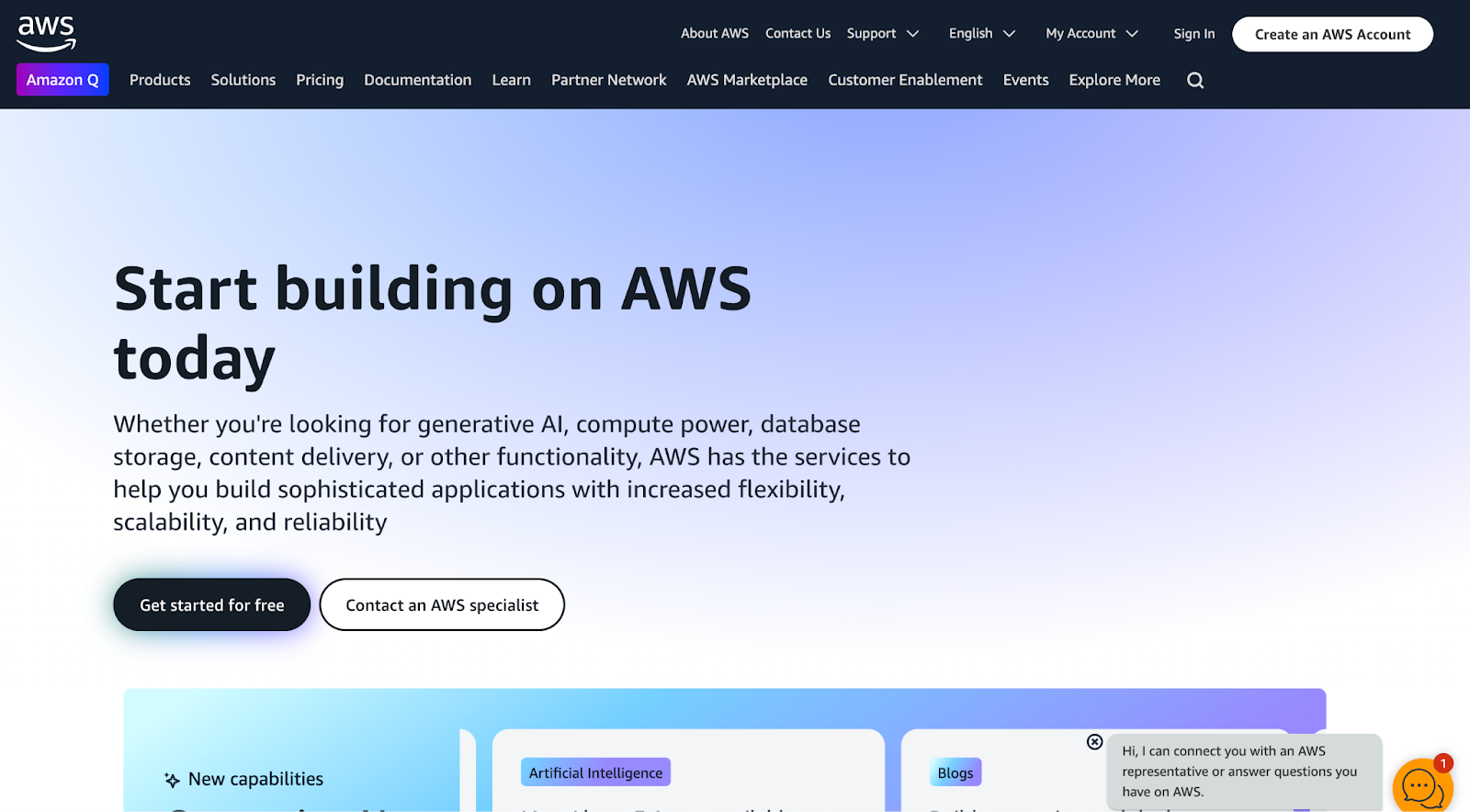Open AWS Marketplace menu

[747, 80]
